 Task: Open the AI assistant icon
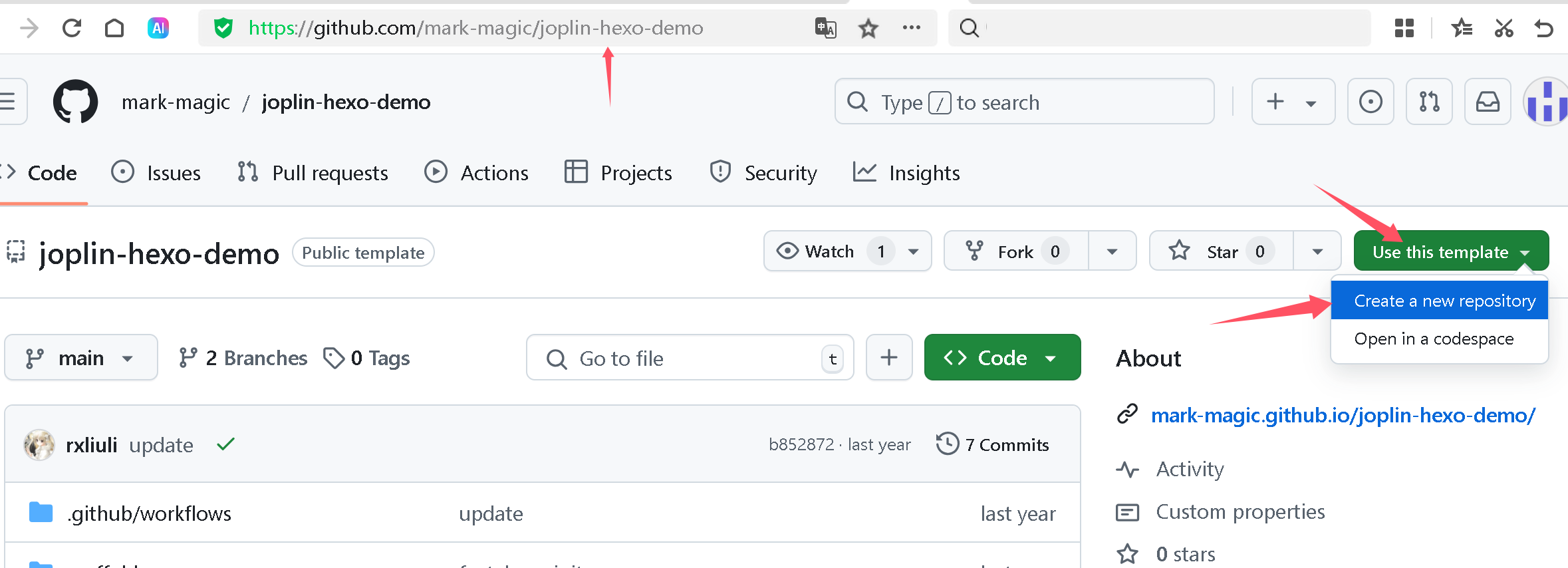[158, 28]
